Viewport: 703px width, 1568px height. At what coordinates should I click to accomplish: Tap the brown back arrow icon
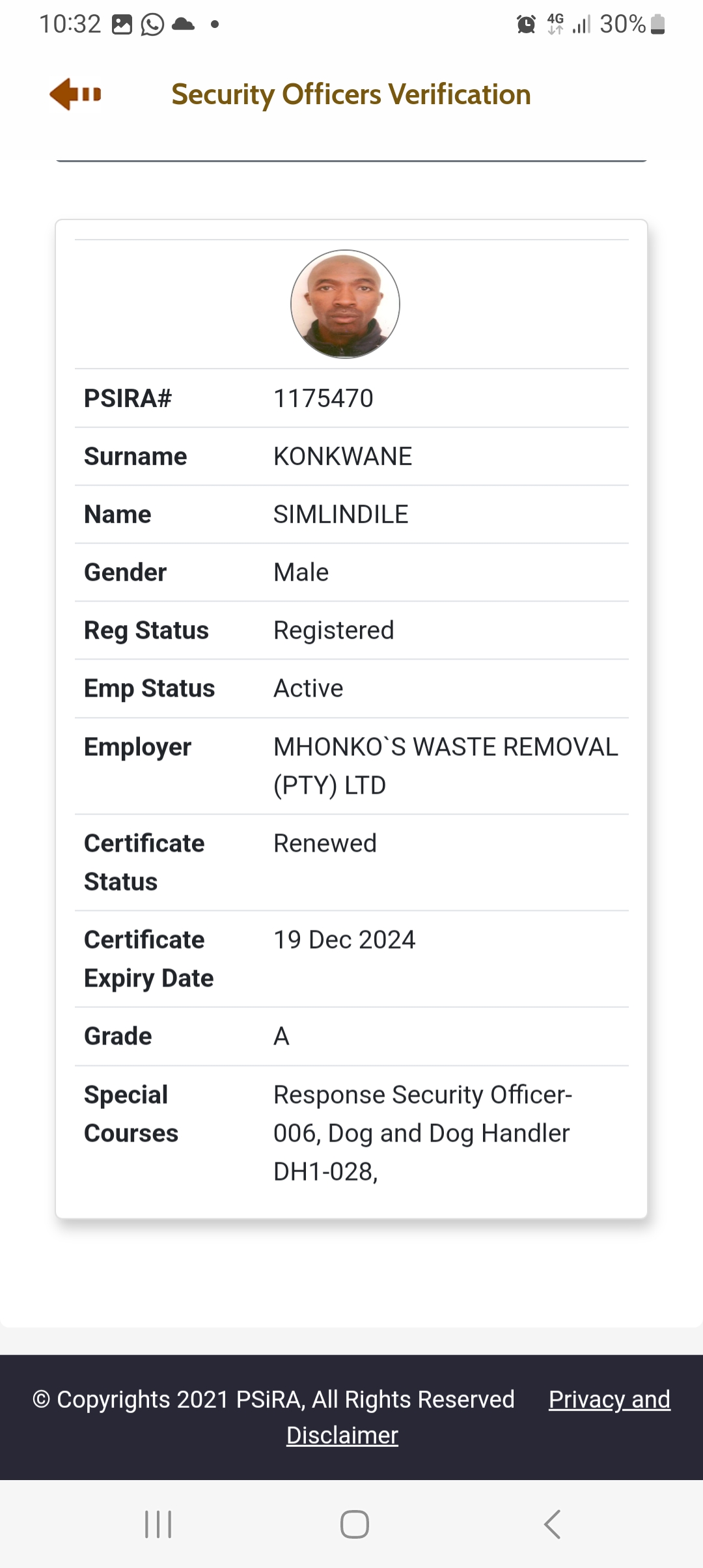(76, 94)
